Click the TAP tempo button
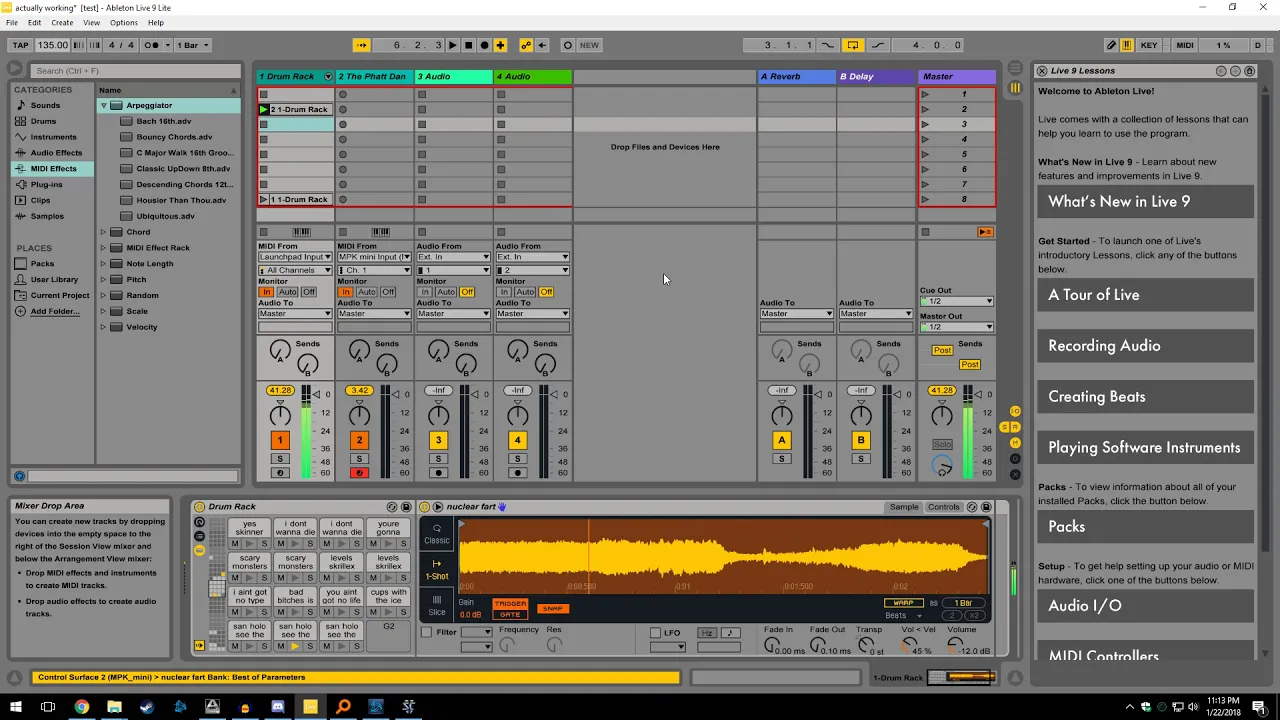1280x720 pixels. (20, 45)
